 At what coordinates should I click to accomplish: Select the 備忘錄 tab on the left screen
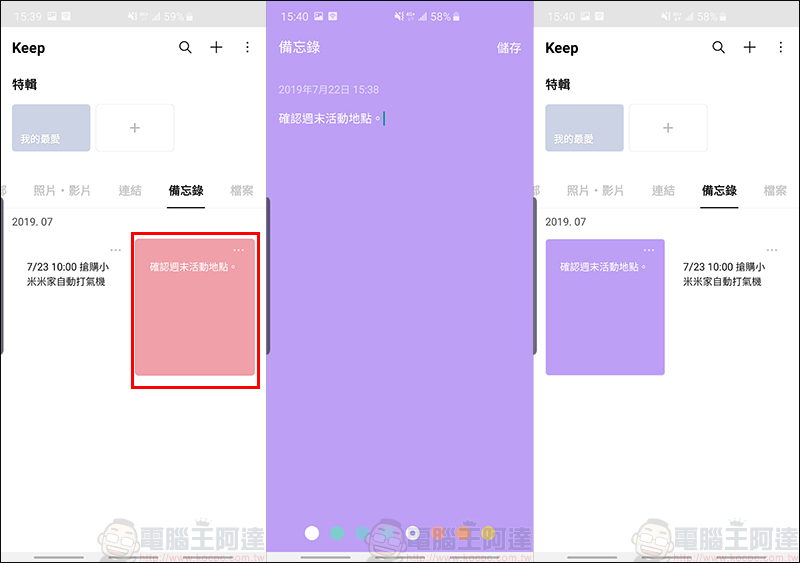coord(186,191)
